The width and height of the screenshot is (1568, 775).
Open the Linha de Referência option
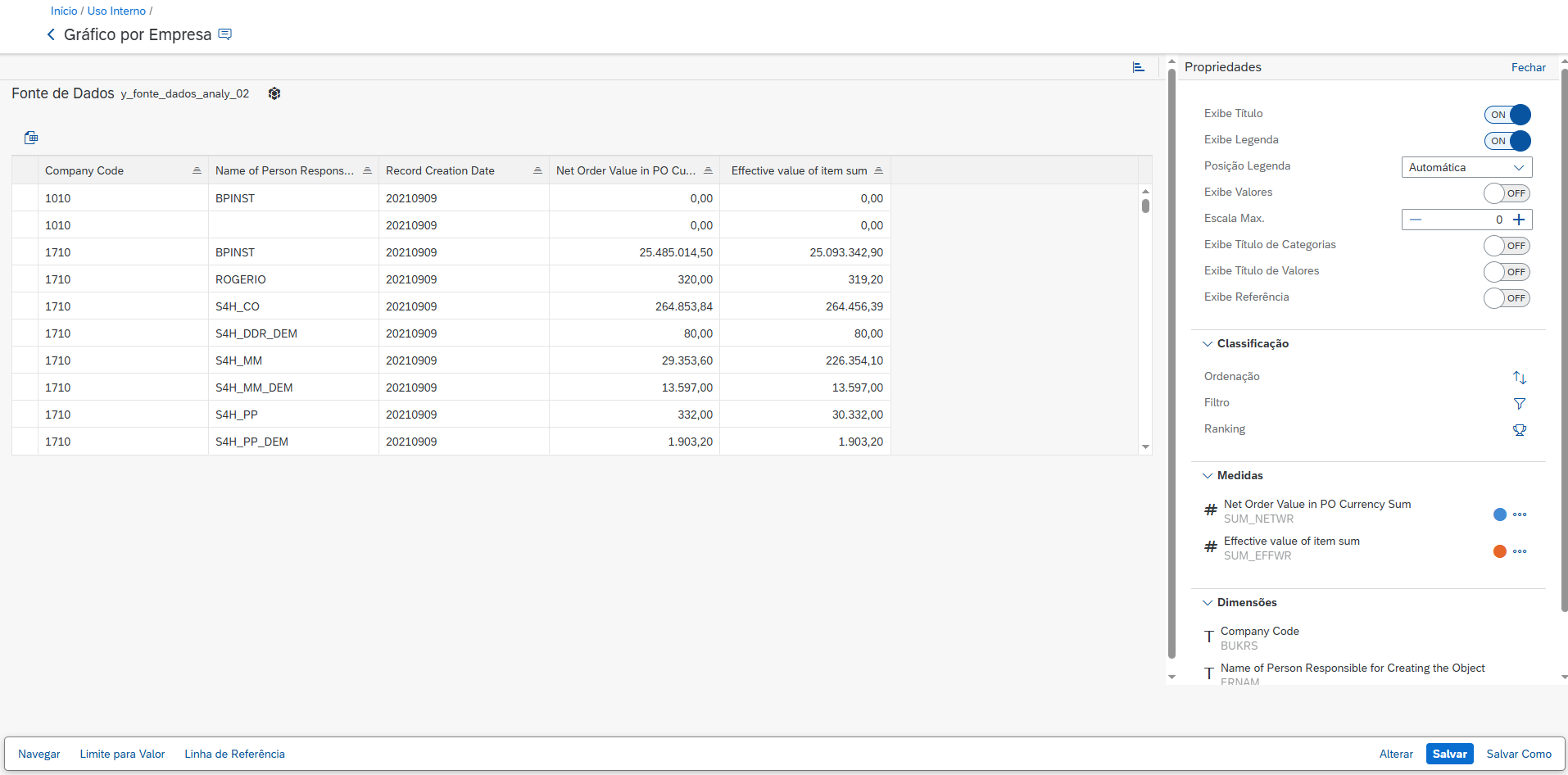pos(234,754)
